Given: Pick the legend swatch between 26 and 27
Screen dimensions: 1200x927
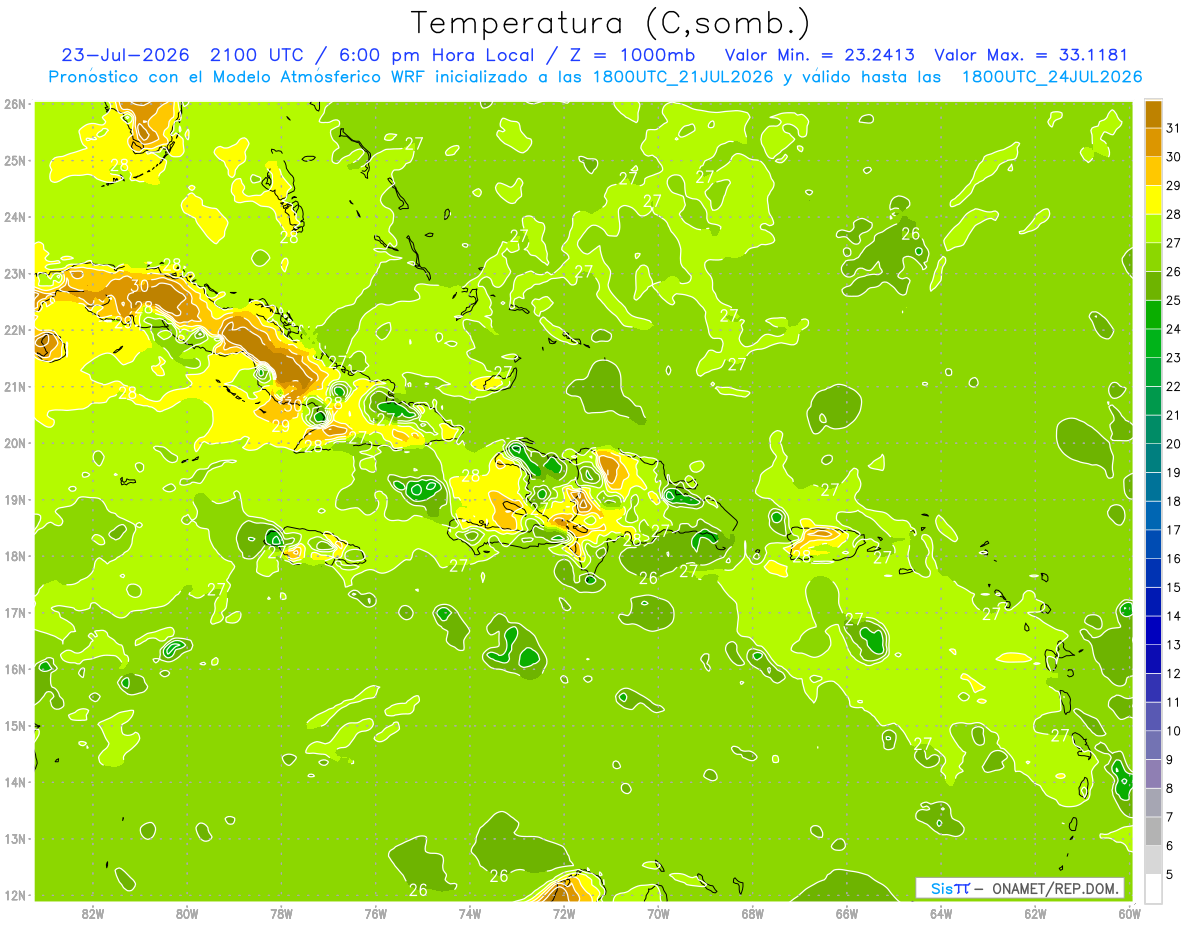Looking at the screenshot, I should [1153, 257].
